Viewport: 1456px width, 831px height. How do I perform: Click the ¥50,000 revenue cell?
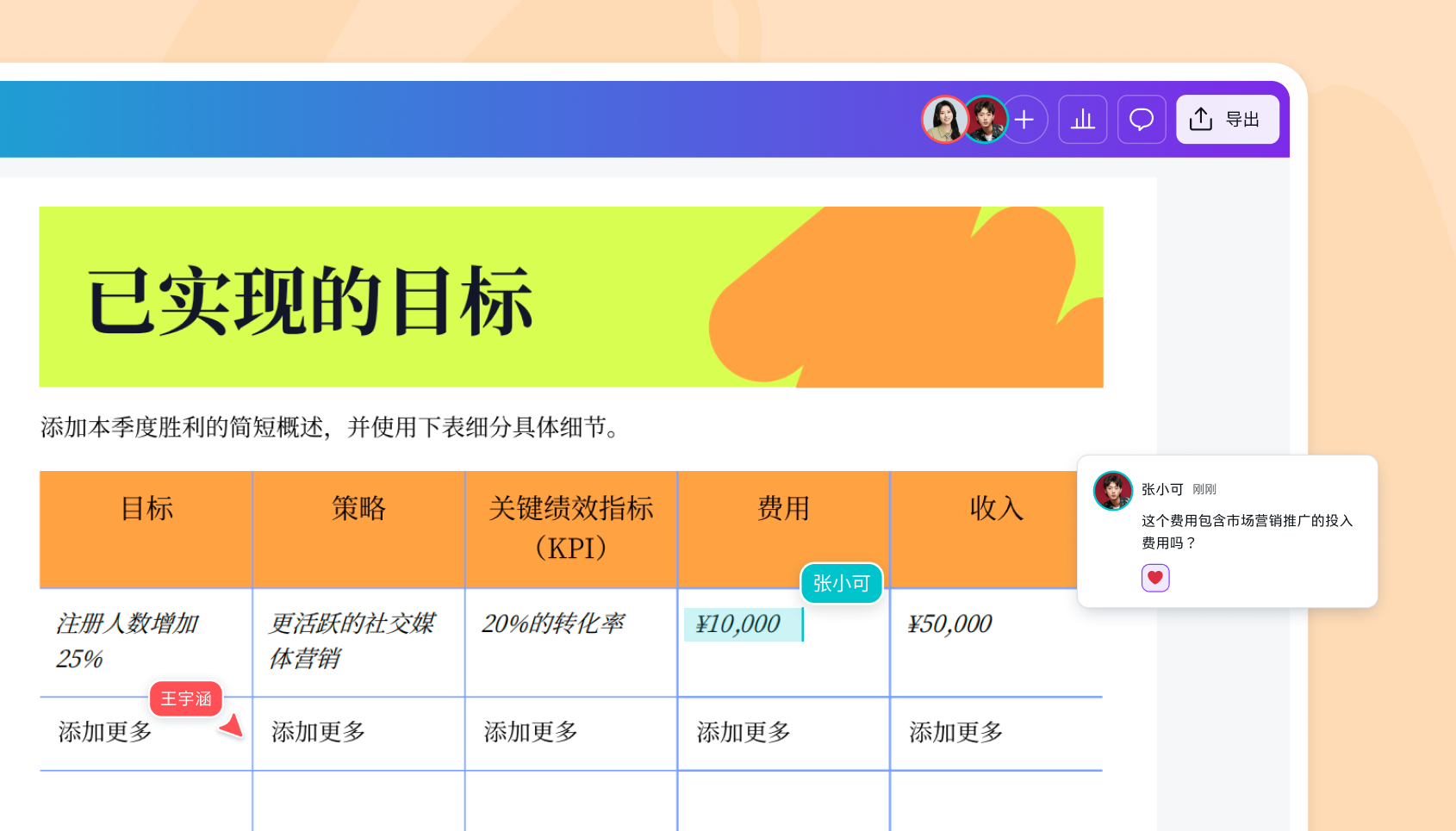click(x=996, y=642)
